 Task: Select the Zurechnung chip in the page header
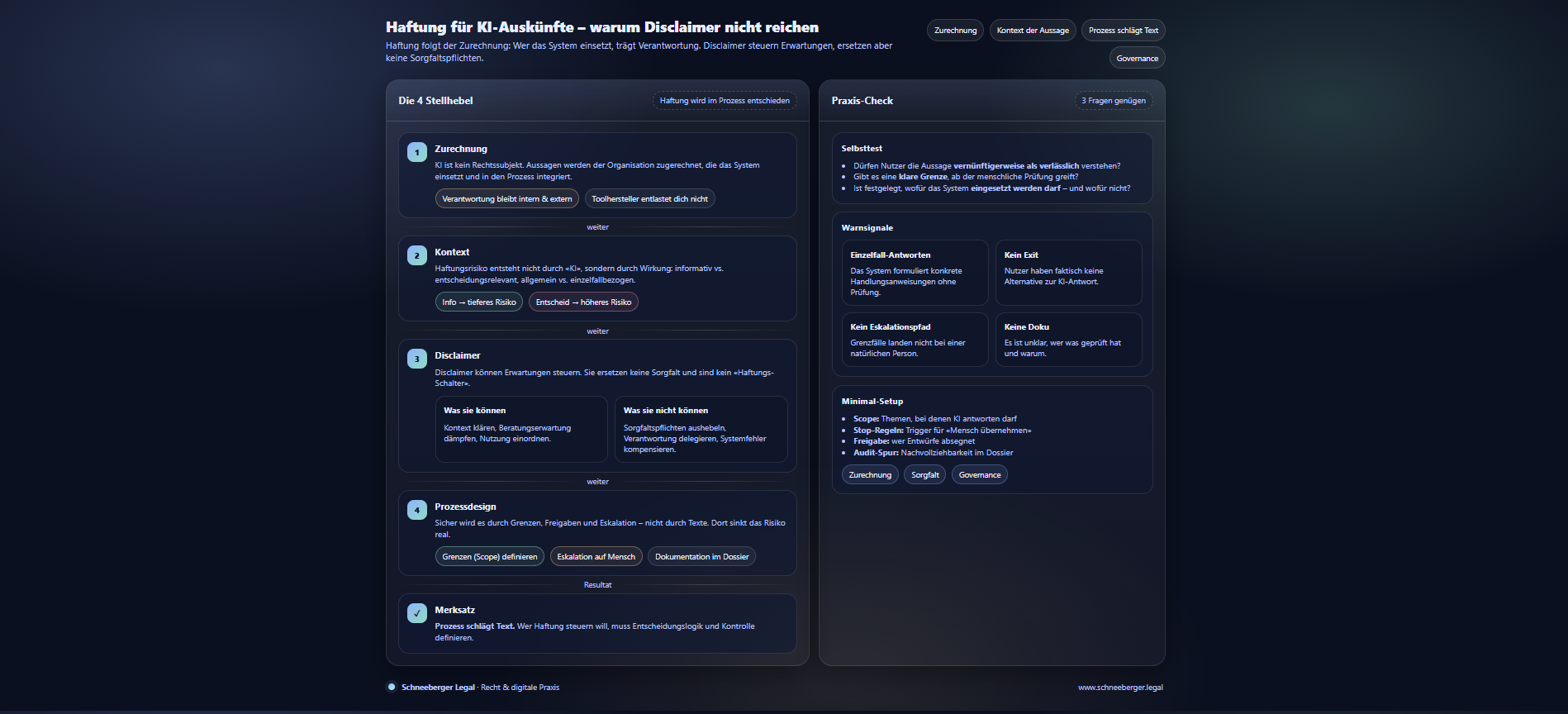[x=955, y=31]
